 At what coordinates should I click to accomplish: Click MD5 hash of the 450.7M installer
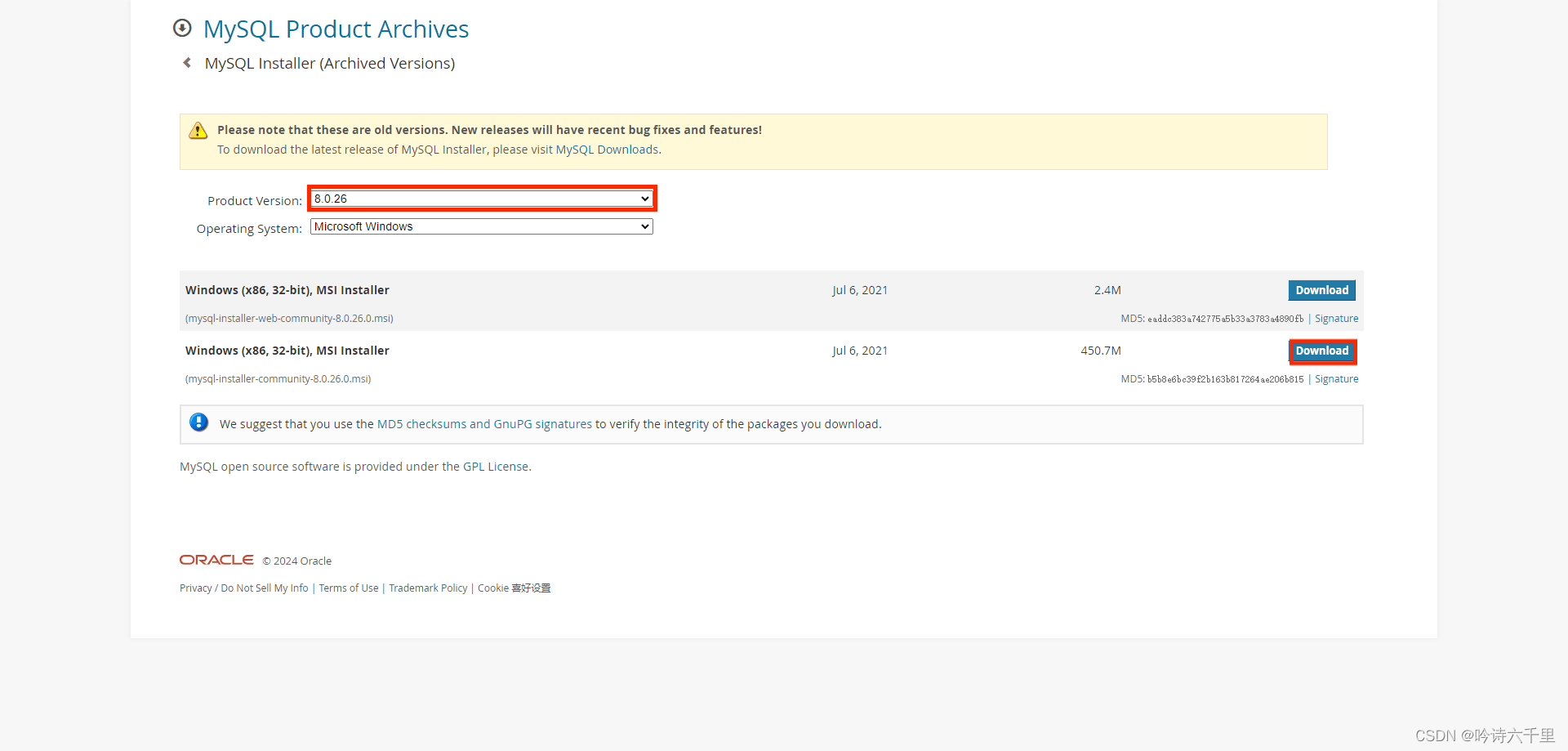coord(1225,379)
